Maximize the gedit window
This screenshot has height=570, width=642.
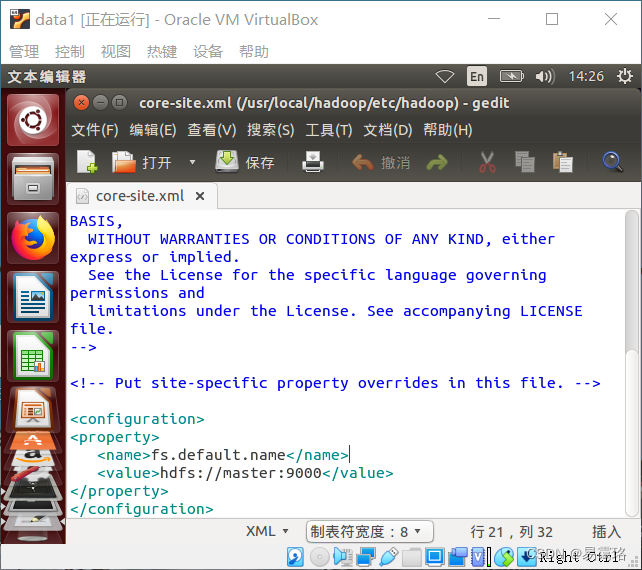(120, 102)
